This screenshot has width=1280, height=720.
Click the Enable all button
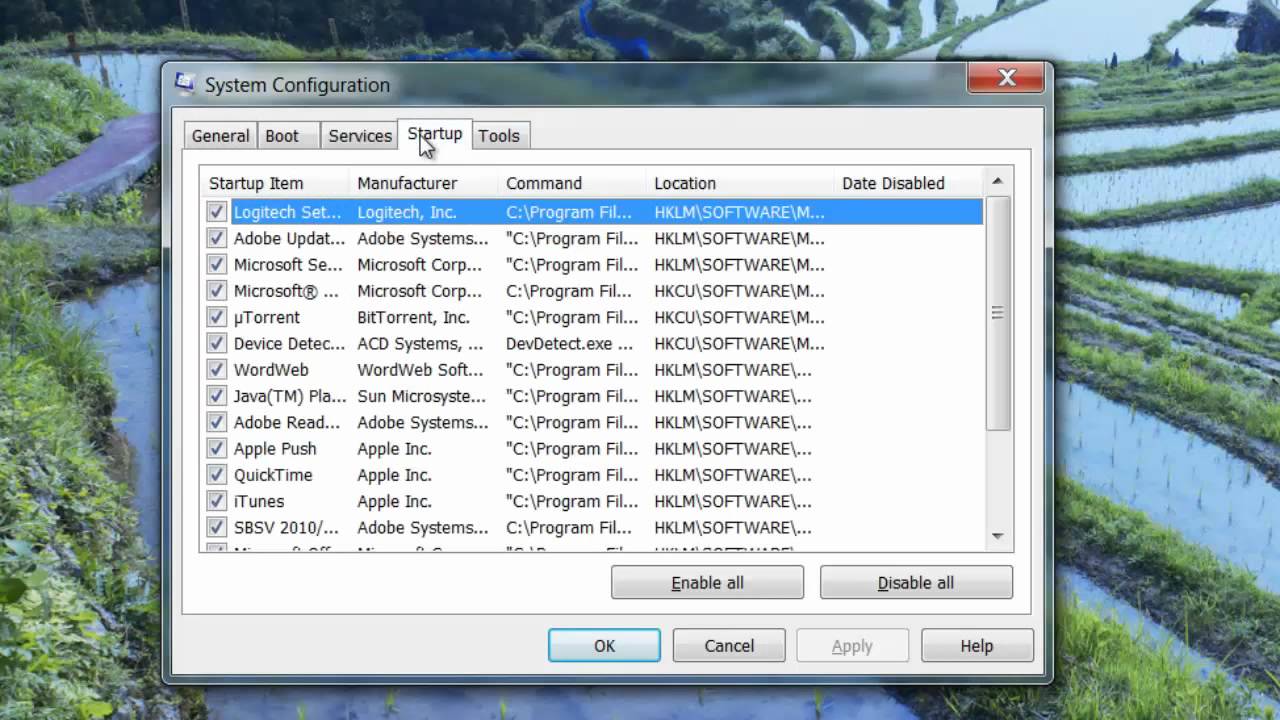point(707,583)
